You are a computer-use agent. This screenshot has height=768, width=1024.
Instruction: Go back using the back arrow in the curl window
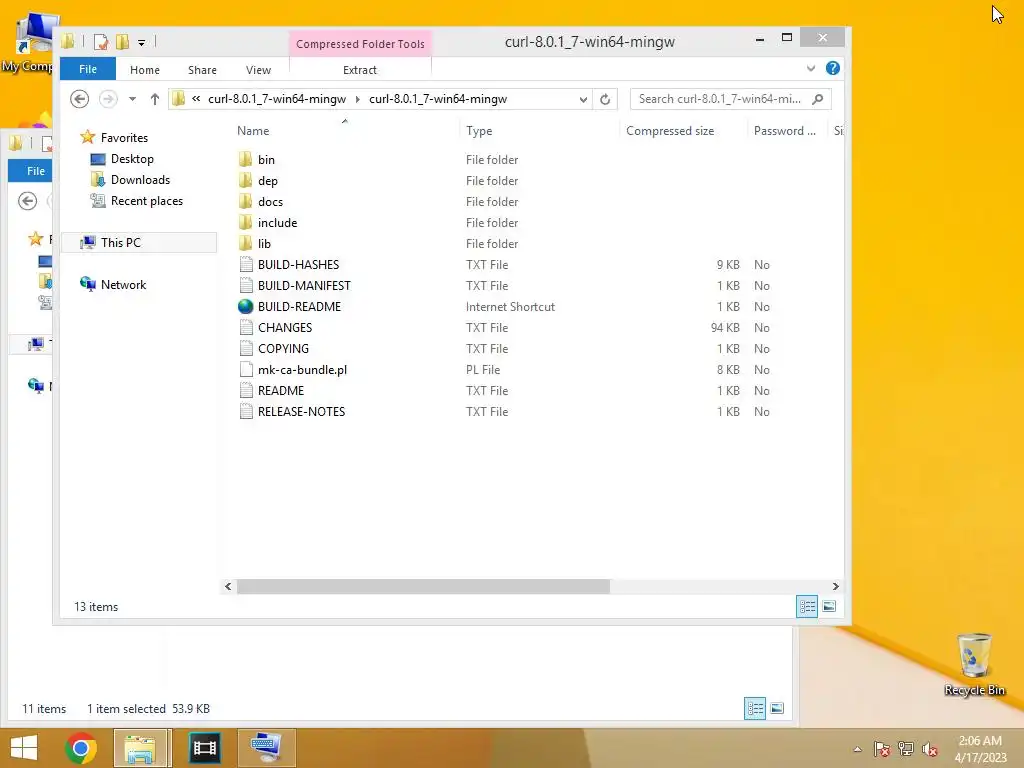tap(80, 99)
